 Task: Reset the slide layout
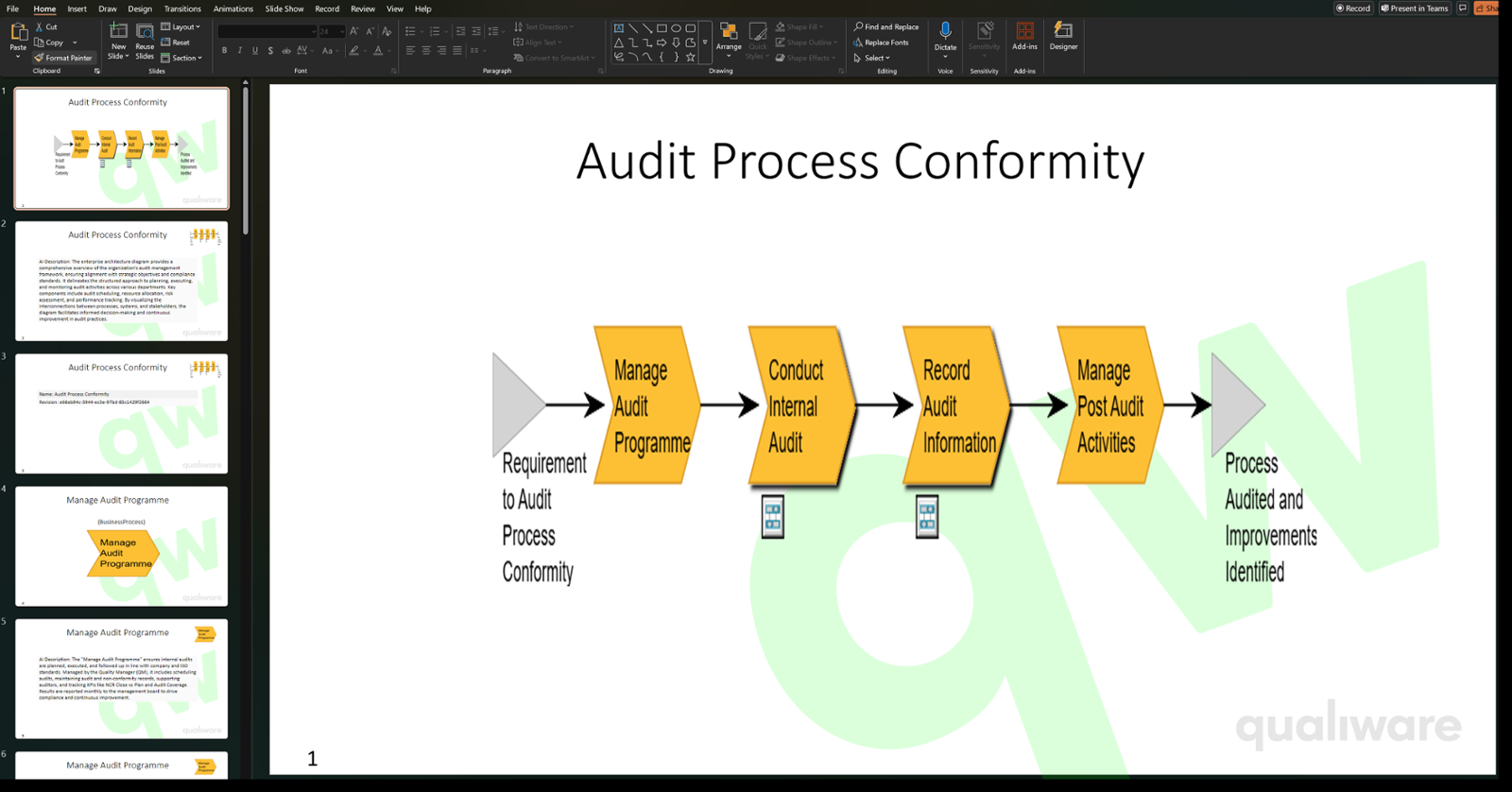176,43
